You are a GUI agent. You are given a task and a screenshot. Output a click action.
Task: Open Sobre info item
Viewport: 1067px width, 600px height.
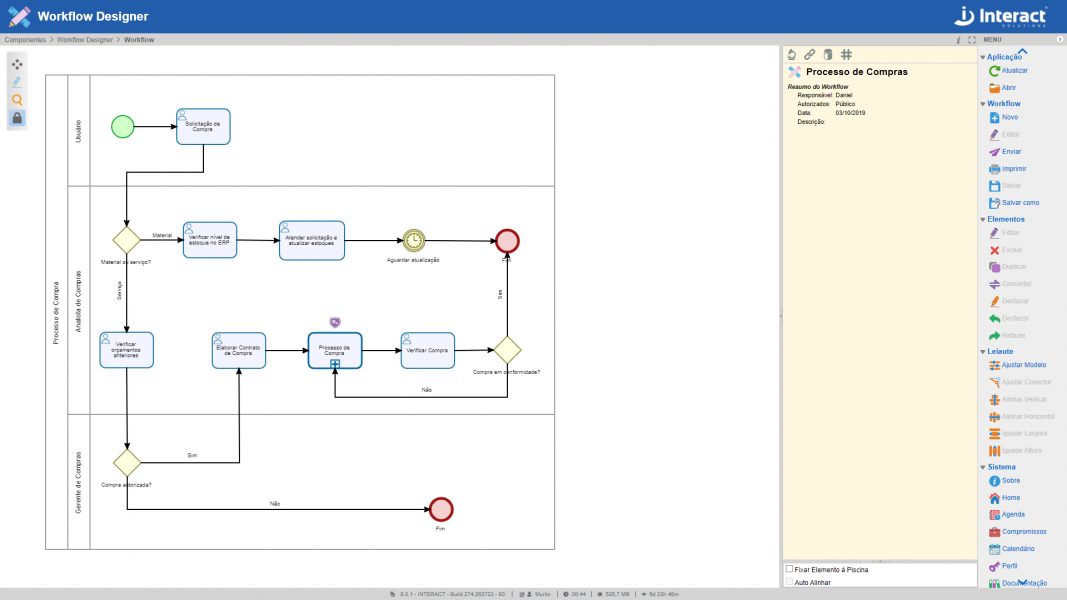click(x=1004, y=481)
